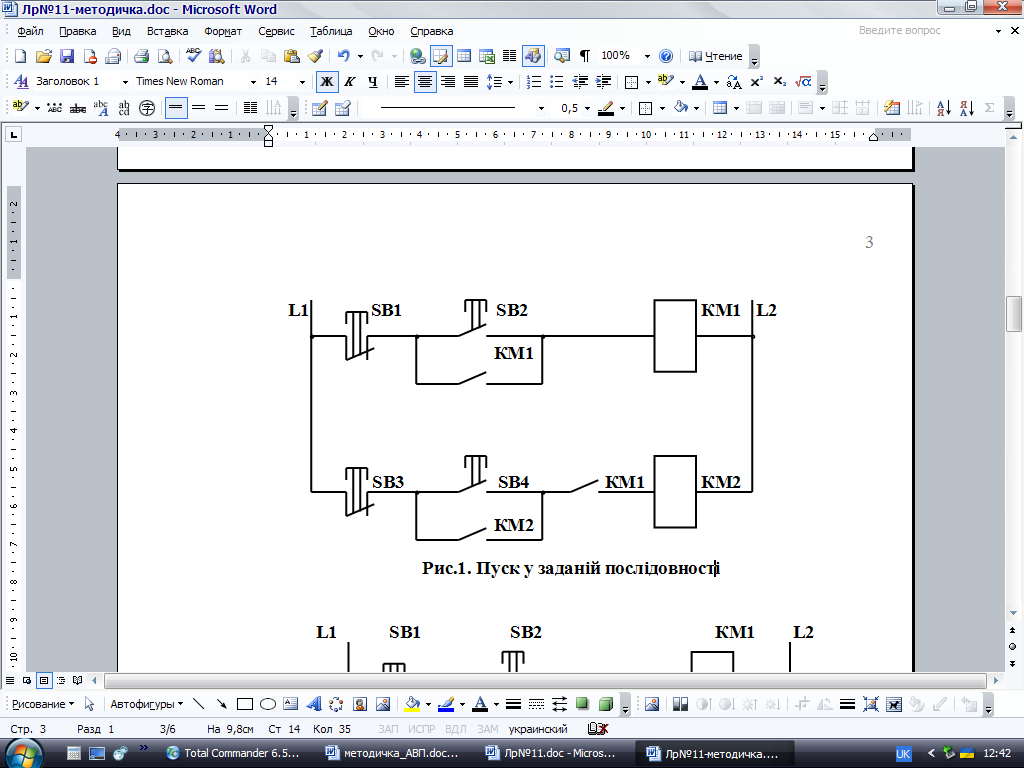Image resolution: width=1024 pixels, height=768 pixels.
Task: Set text columns layout
Action: click(509, 56)
